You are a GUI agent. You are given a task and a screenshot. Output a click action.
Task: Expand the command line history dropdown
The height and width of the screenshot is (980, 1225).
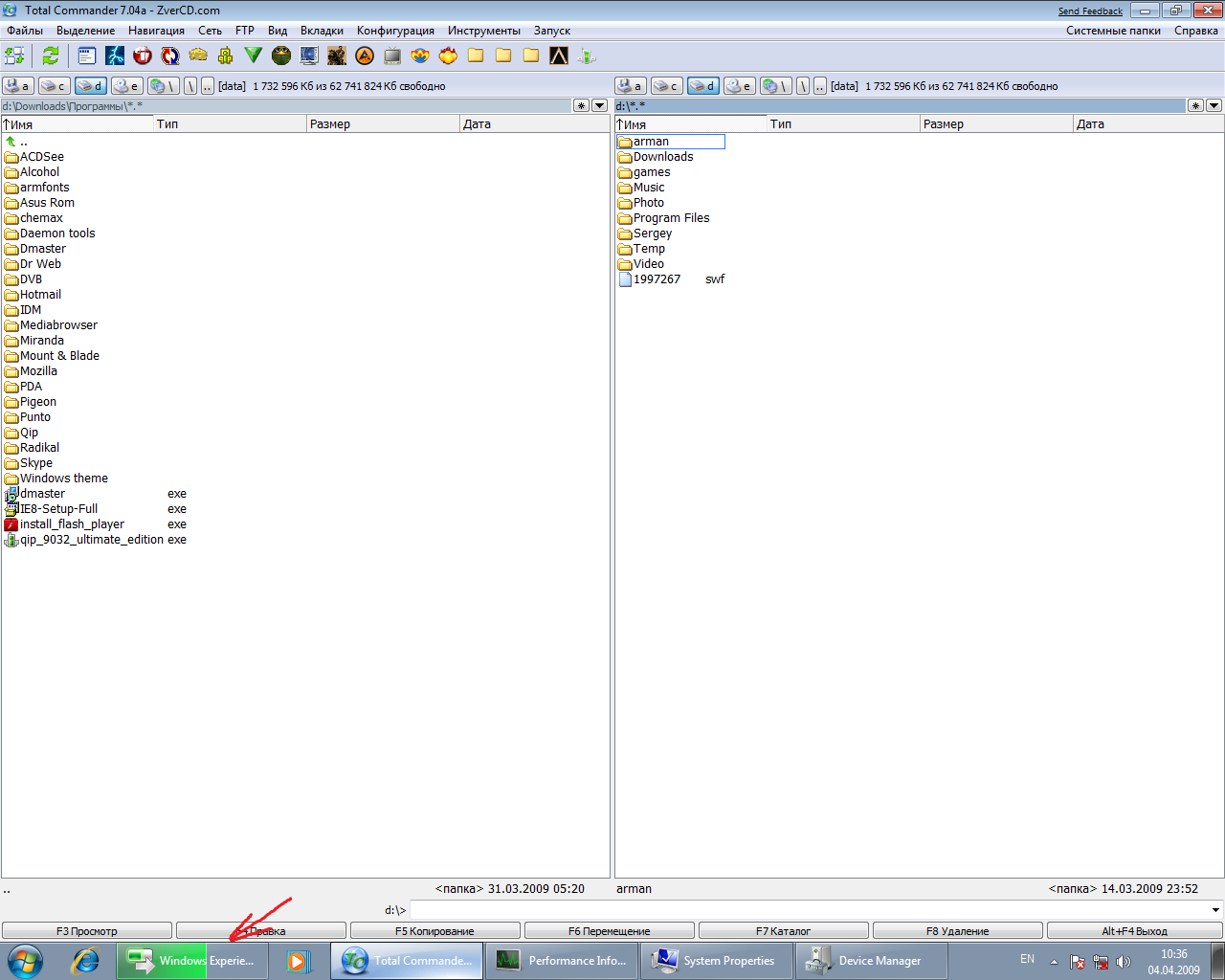[1216, 910]
